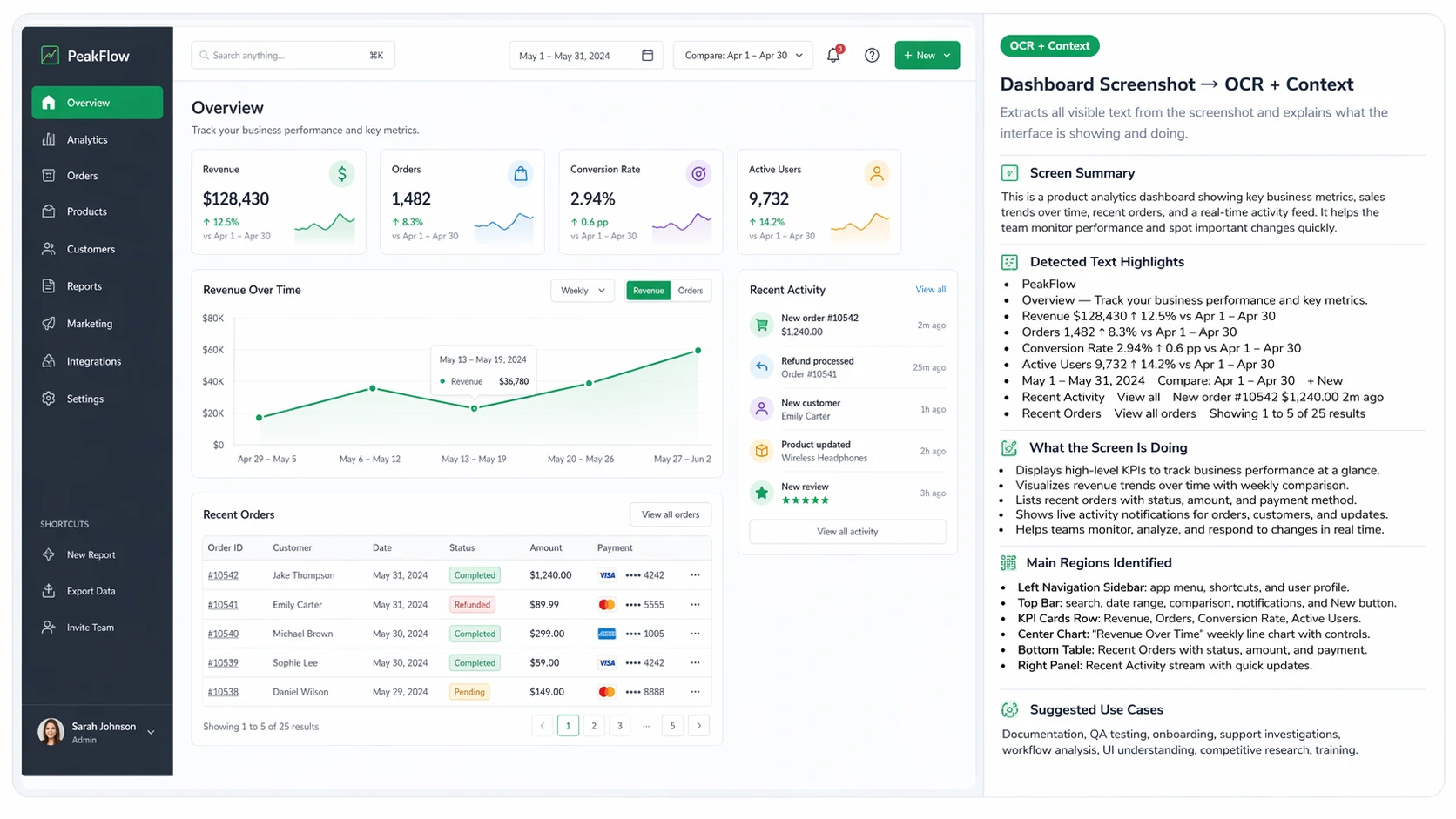Open the notifications bell icon

(x=833, y=56)
